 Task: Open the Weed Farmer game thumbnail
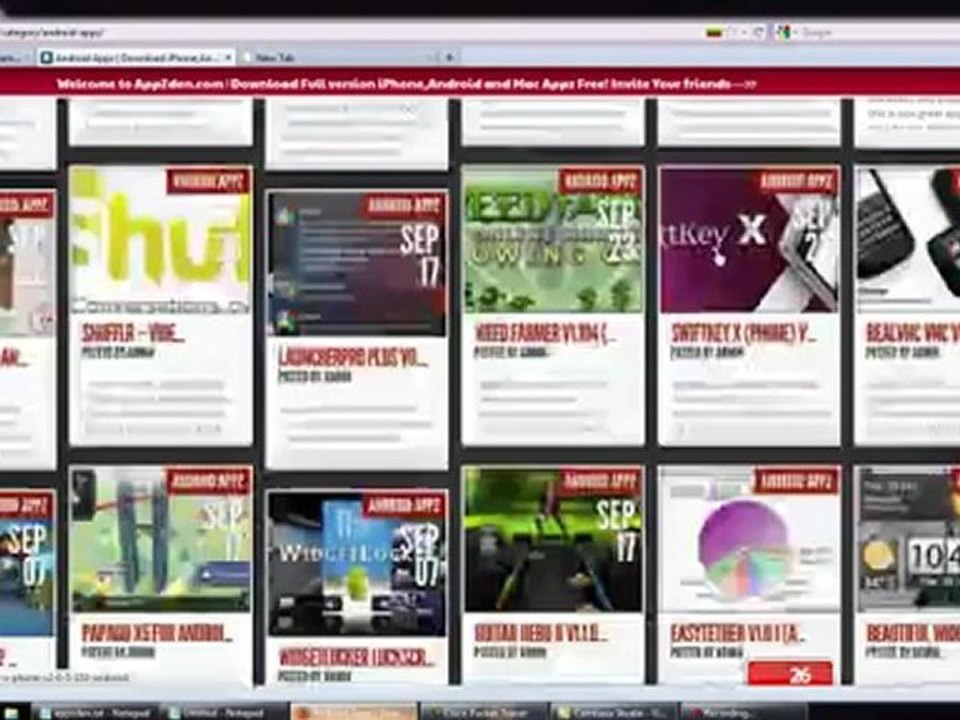pyautogui.click(x=553, y=241)
